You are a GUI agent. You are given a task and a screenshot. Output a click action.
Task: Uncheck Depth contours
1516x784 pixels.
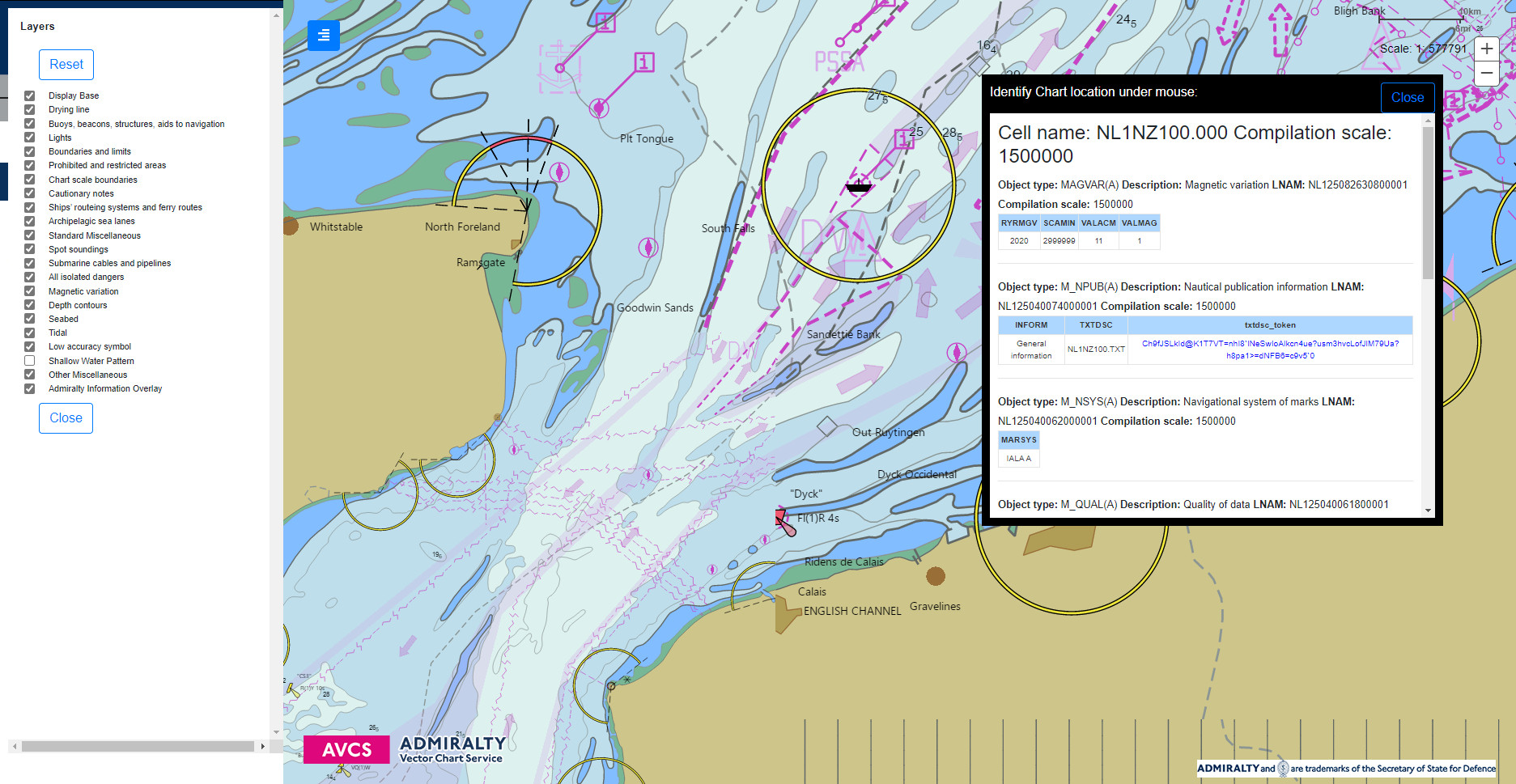tap(29, 305)
